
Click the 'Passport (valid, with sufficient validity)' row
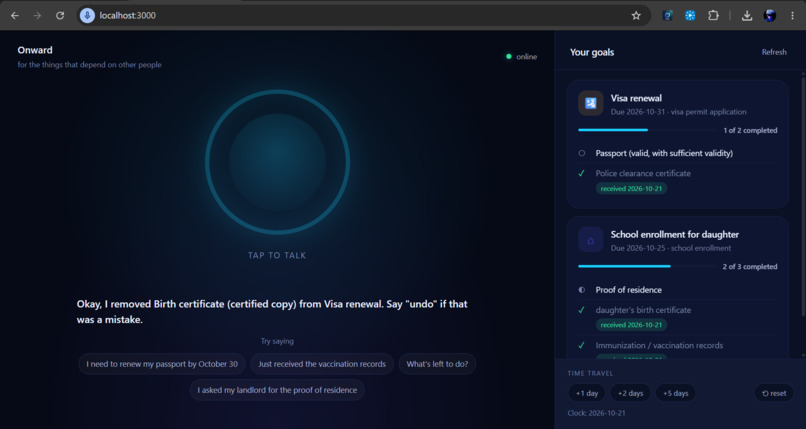[677, 153]
